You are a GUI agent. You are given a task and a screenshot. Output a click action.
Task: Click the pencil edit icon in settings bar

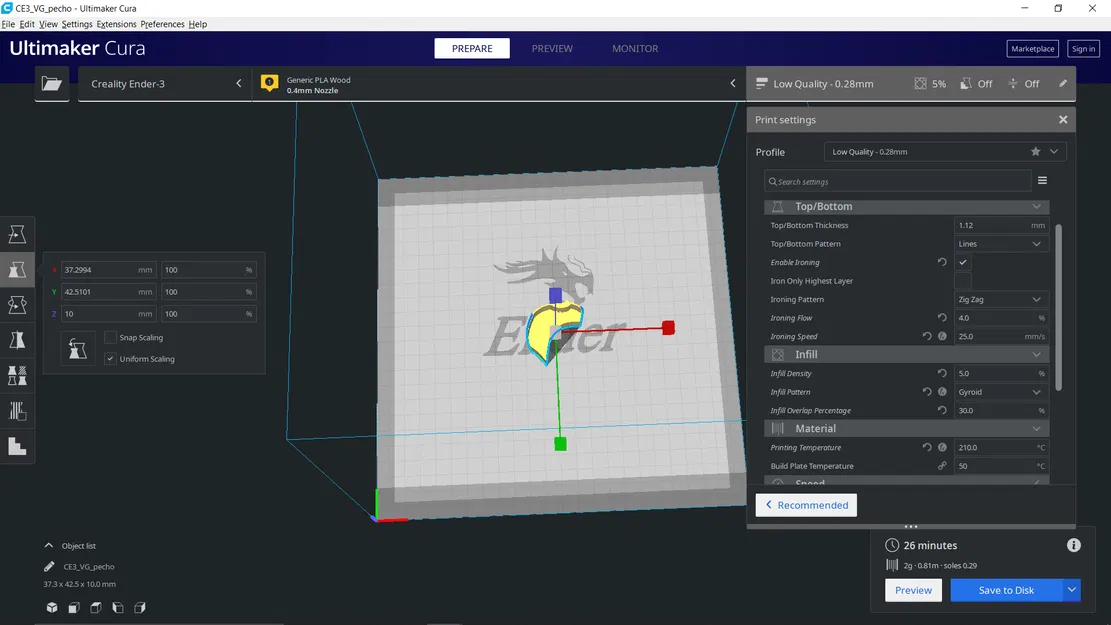coord(1063,84)
